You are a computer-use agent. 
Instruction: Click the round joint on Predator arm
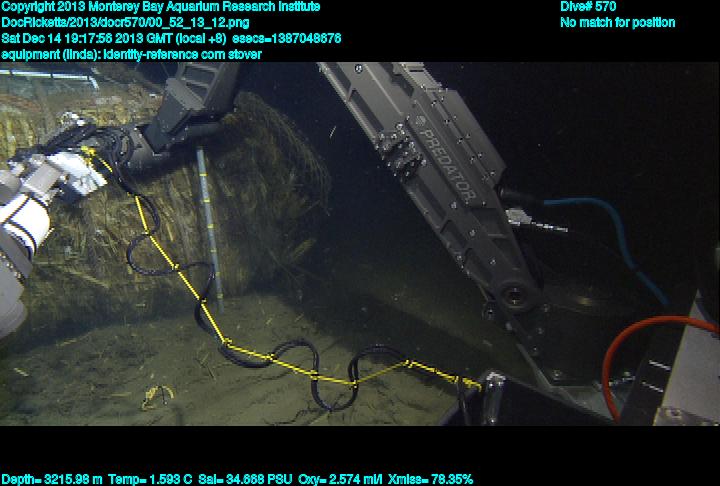coord(515,294)
